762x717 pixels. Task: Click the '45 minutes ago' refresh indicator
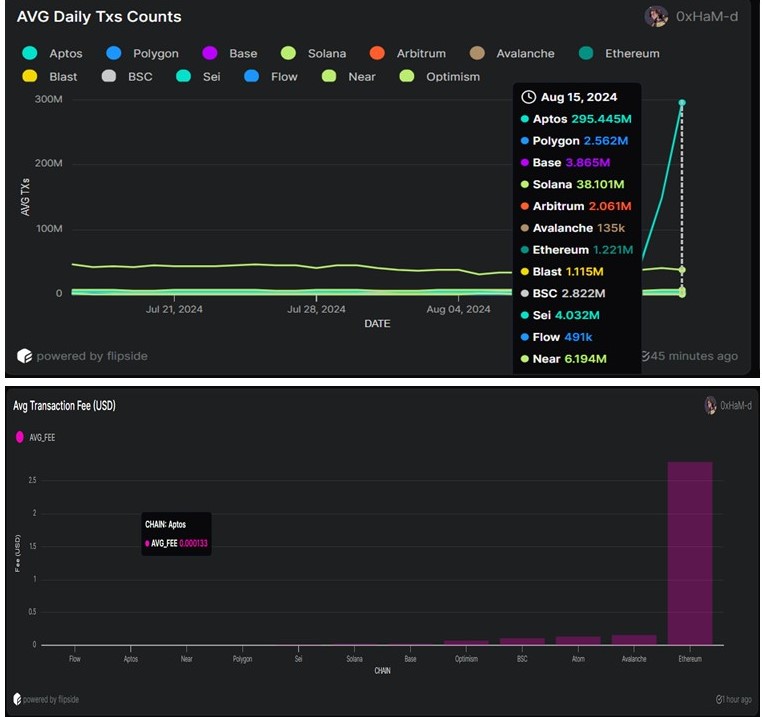(690, 356)
